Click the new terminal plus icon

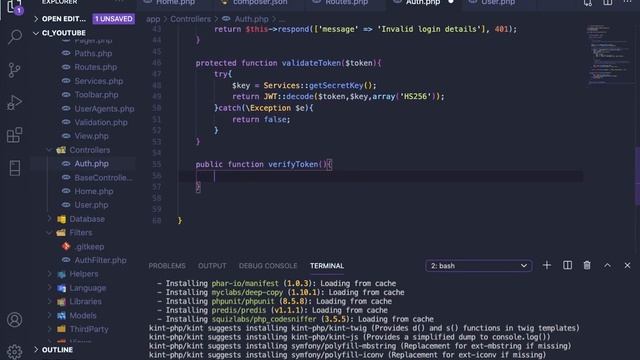pos(547,265)
